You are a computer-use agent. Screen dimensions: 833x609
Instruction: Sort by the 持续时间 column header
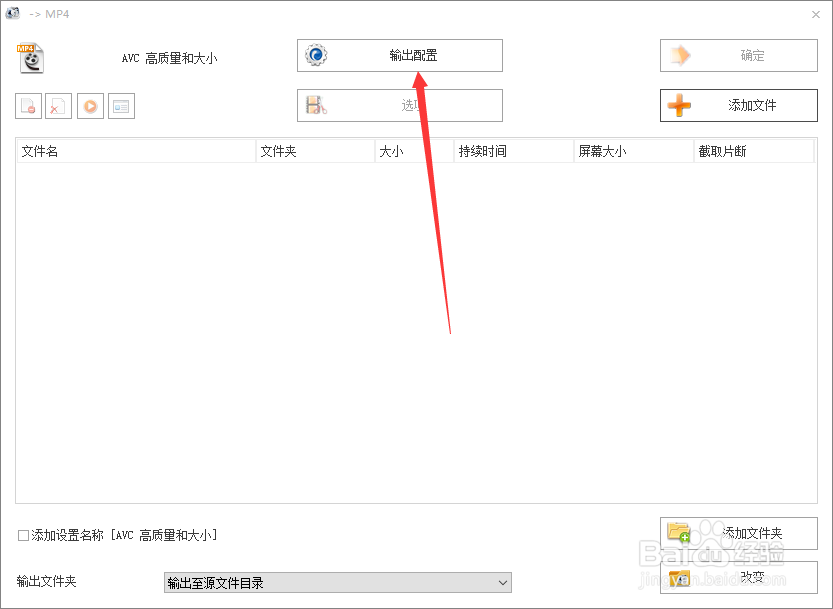pos(514,151)
